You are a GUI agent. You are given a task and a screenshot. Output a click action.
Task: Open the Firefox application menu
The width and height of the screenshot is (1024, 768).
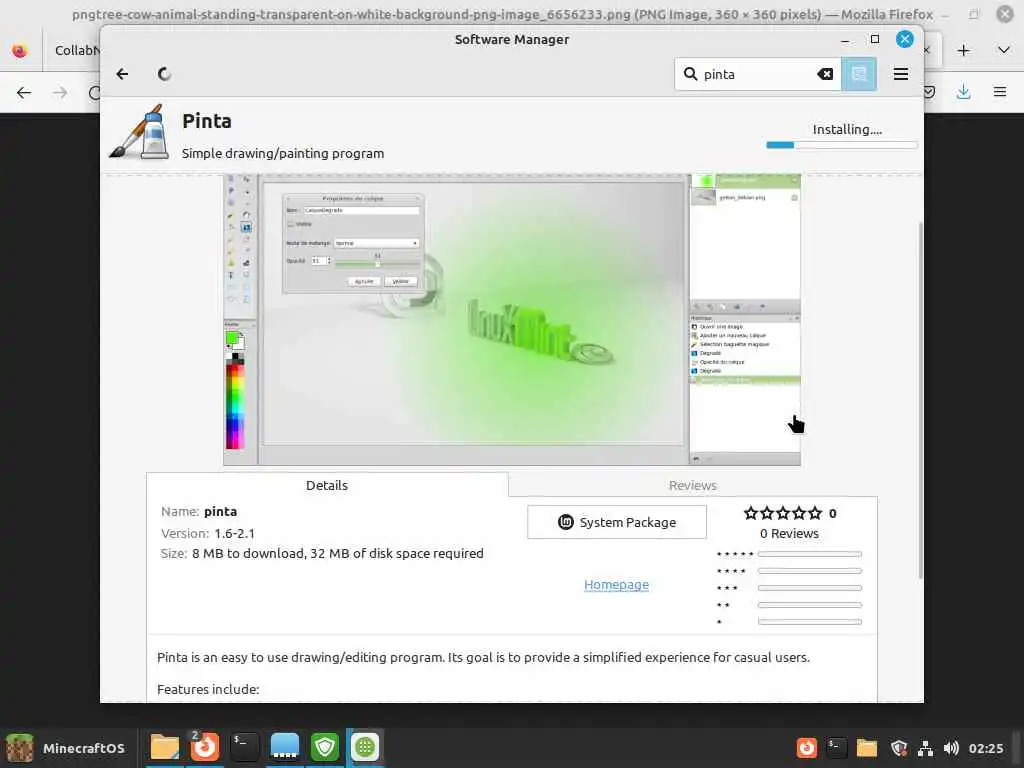[x=1000, y=92]
